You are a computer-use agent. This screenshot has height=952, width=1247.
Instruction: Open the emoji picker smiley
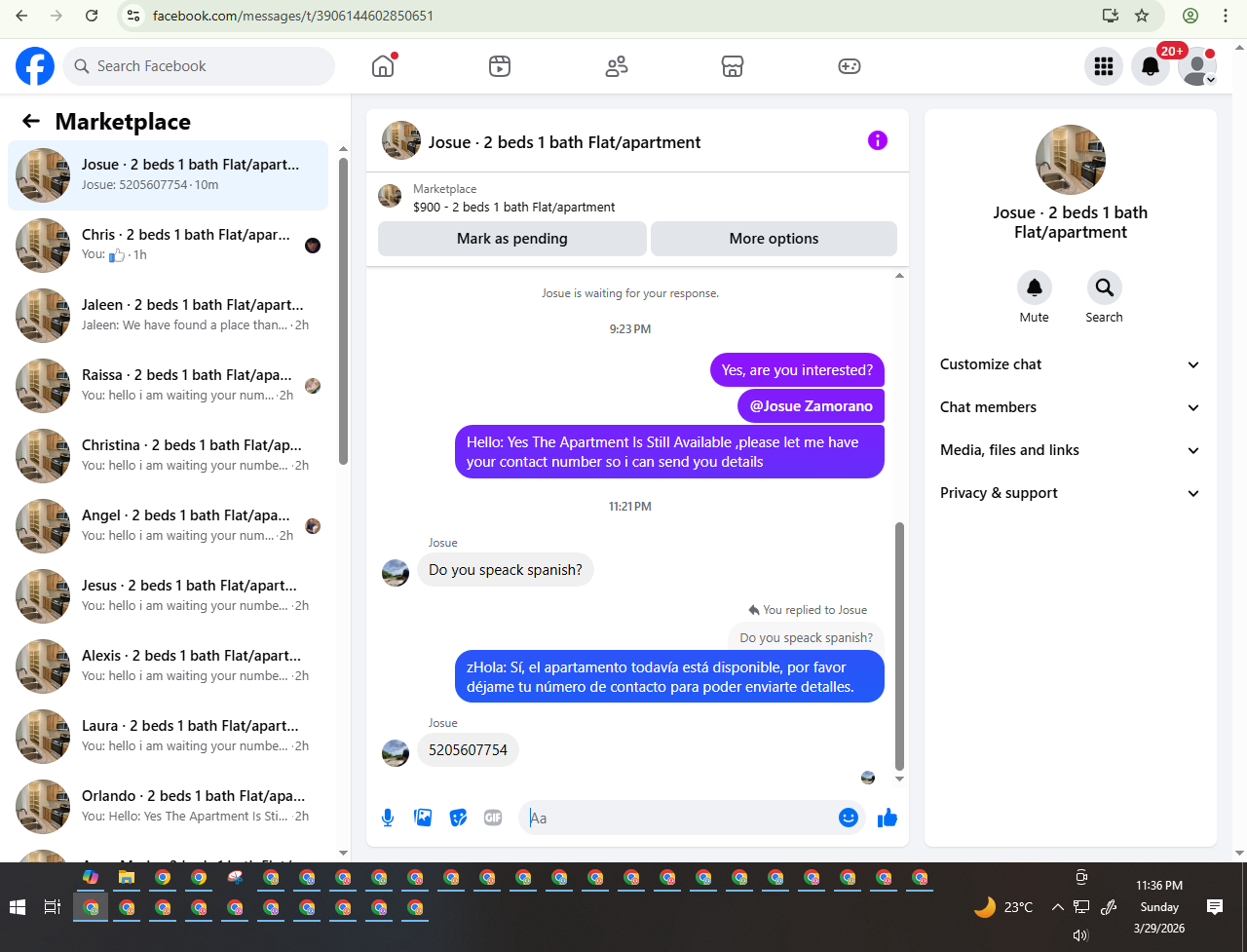(x=849, y=818)
